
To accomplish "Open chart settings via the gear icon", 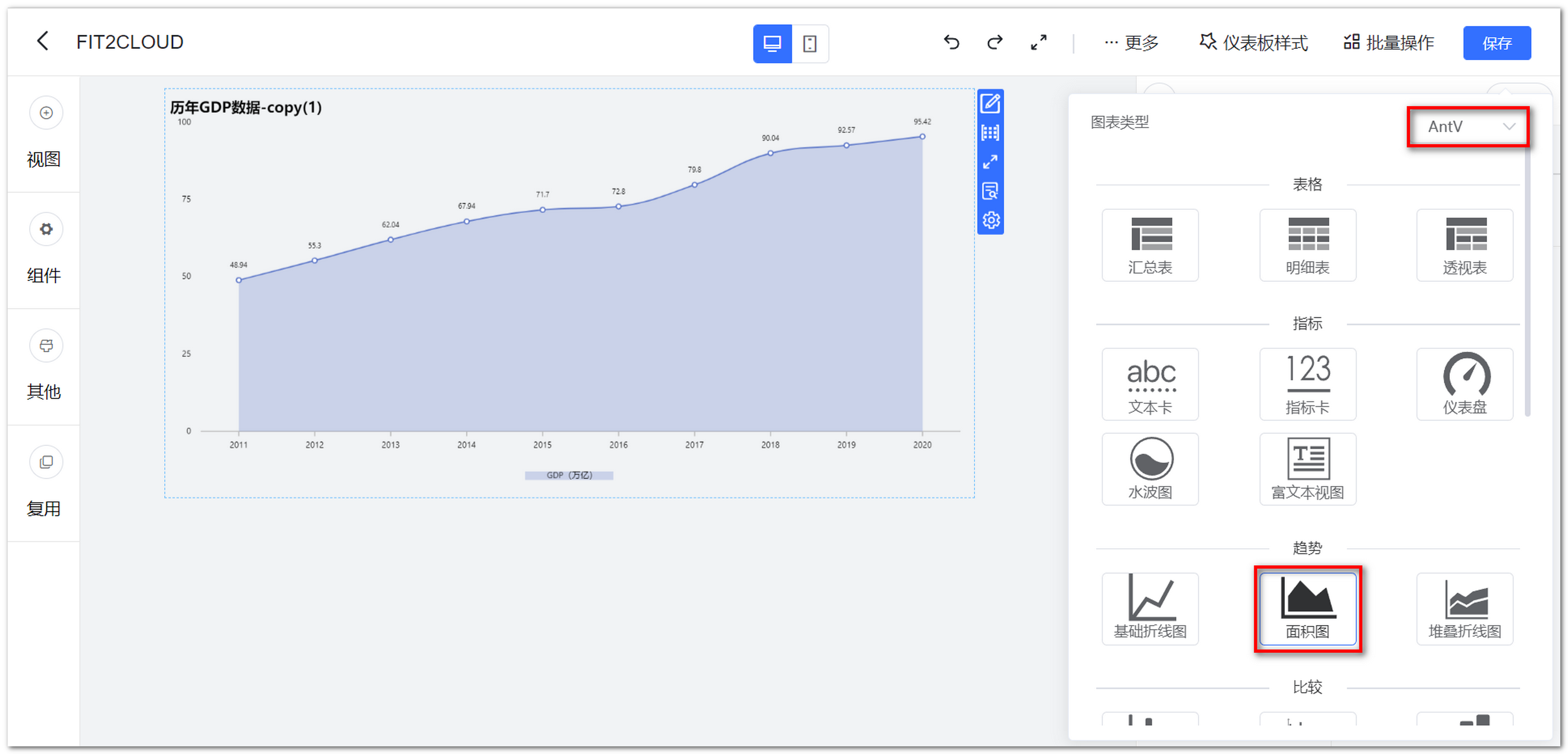I will [x=990, y=220].
